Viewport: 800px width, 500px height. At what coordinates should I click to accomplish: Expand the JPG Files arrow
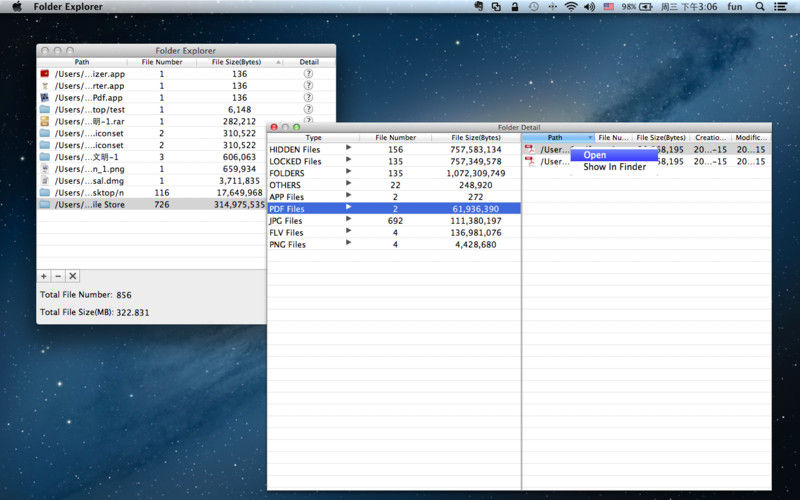pyautogui.click(x=348, y=218)
